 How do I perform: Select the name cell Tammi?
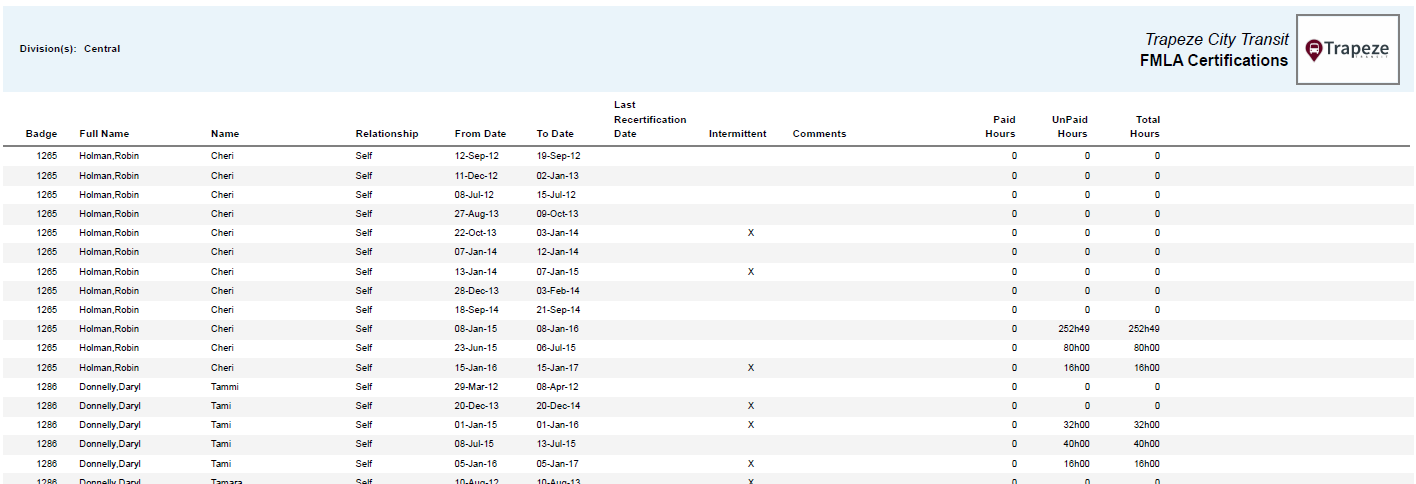click(x=225, y=387)
